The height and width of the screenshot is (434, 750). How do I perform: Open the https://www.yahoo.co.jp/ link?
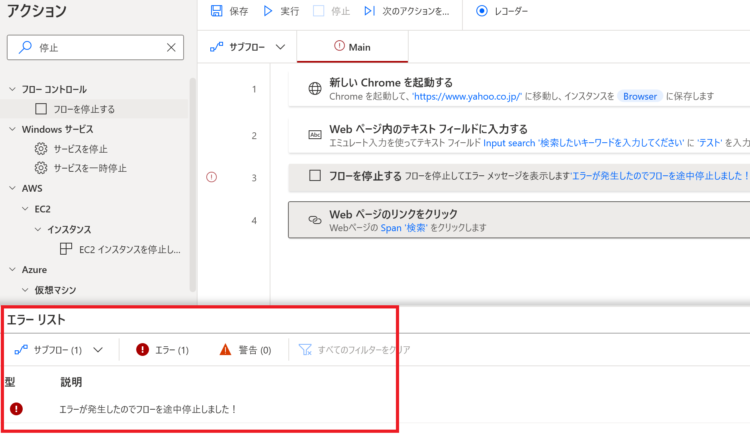click(467, 96)
